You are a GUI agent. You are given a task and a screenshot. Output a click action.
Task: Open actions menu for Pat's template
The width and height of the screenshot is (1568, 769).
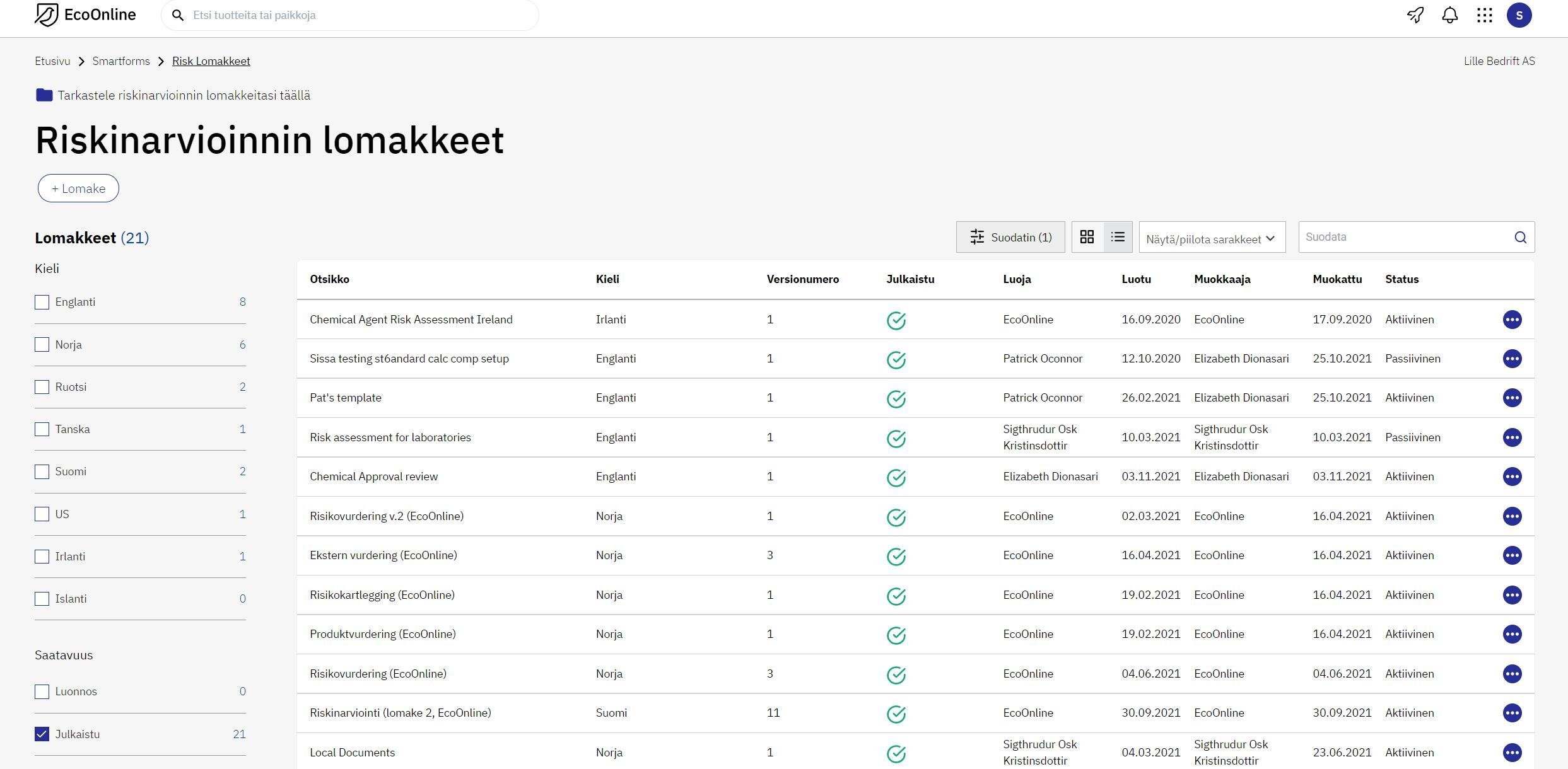pos(1512,398)
